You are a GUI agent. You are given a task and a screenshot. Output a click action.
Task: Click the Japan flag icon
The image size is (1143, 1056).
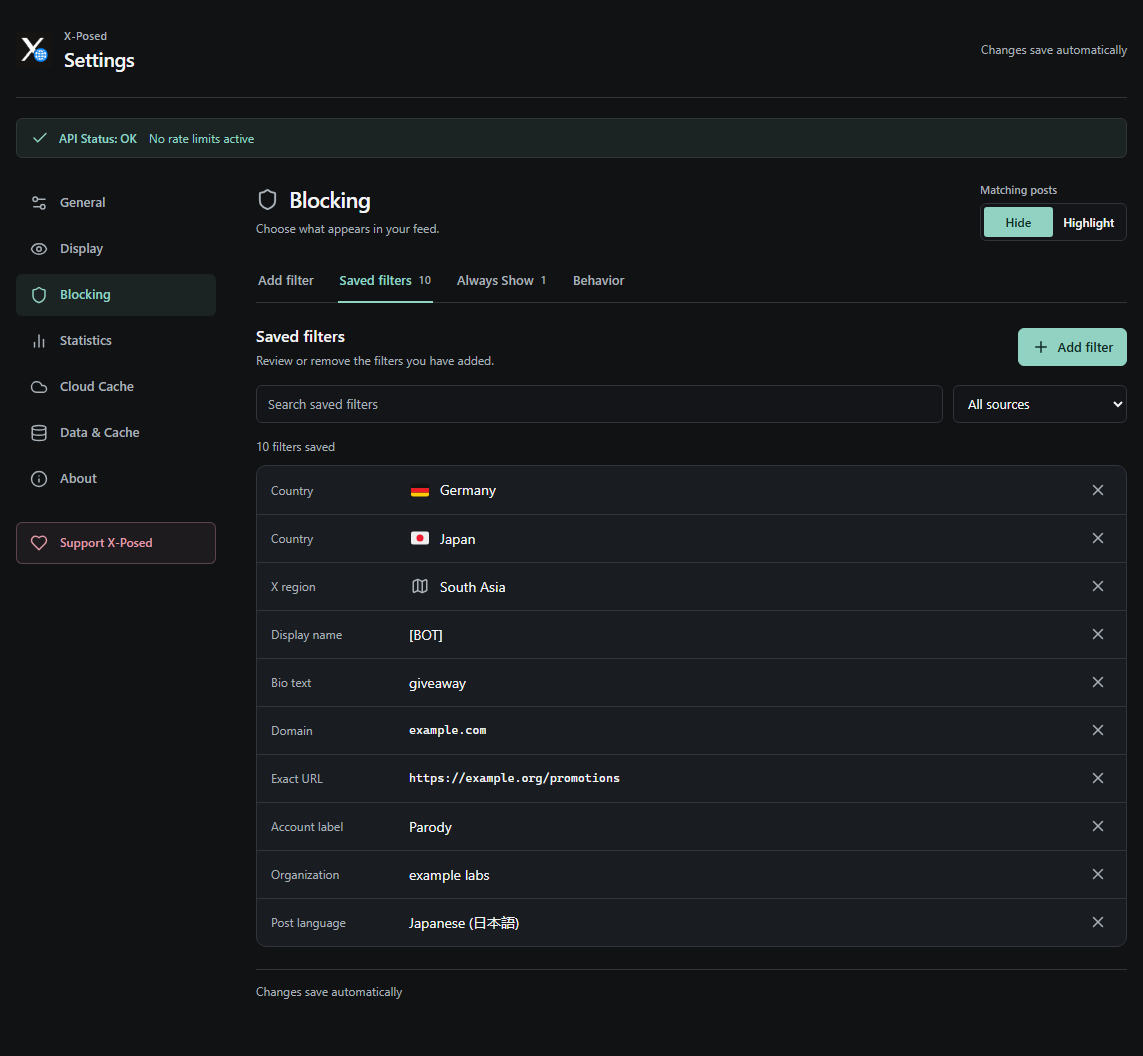(420, 539)
